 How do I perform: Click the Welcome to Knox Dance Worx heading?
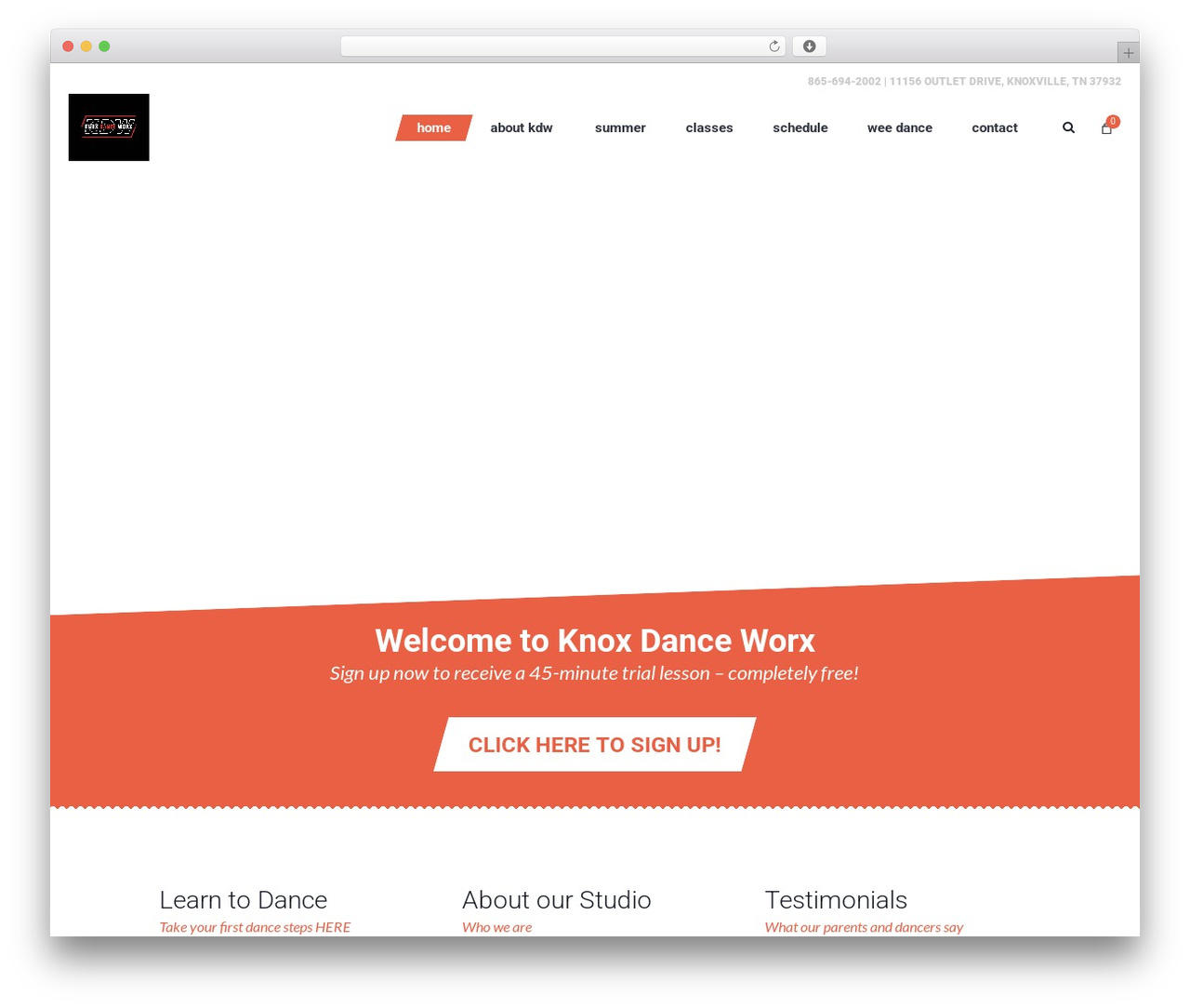pos(595,641)
